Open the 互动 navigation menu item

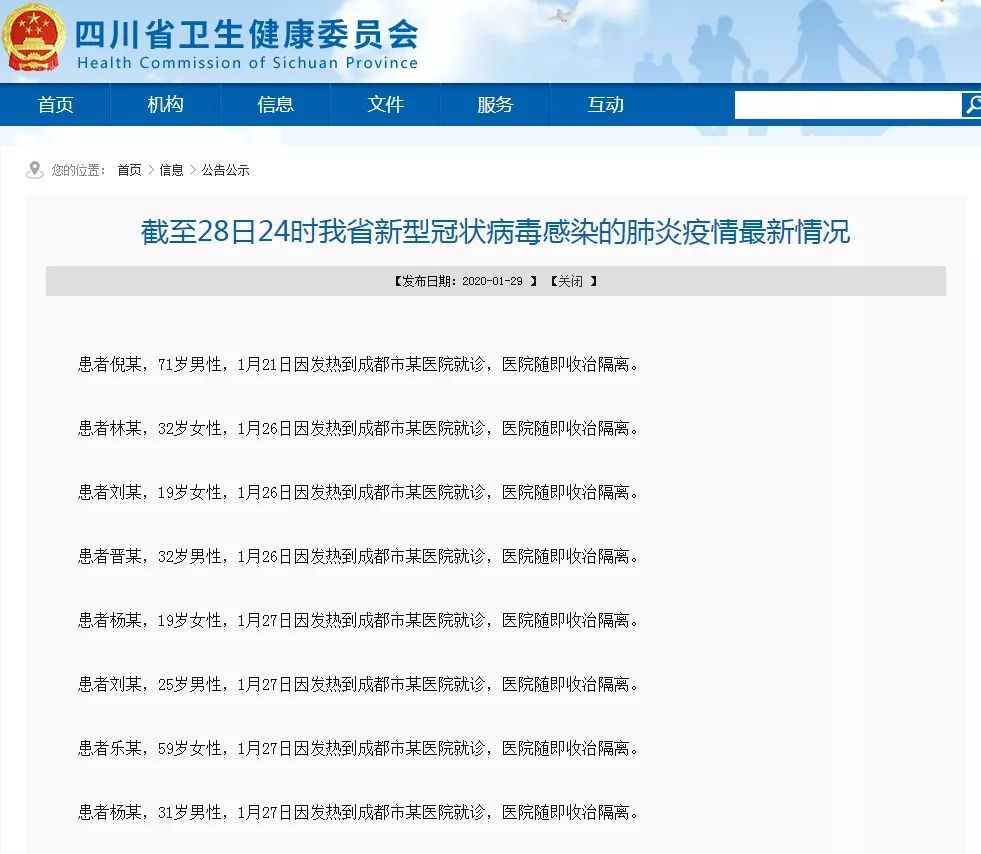click(x=605, y=104)
